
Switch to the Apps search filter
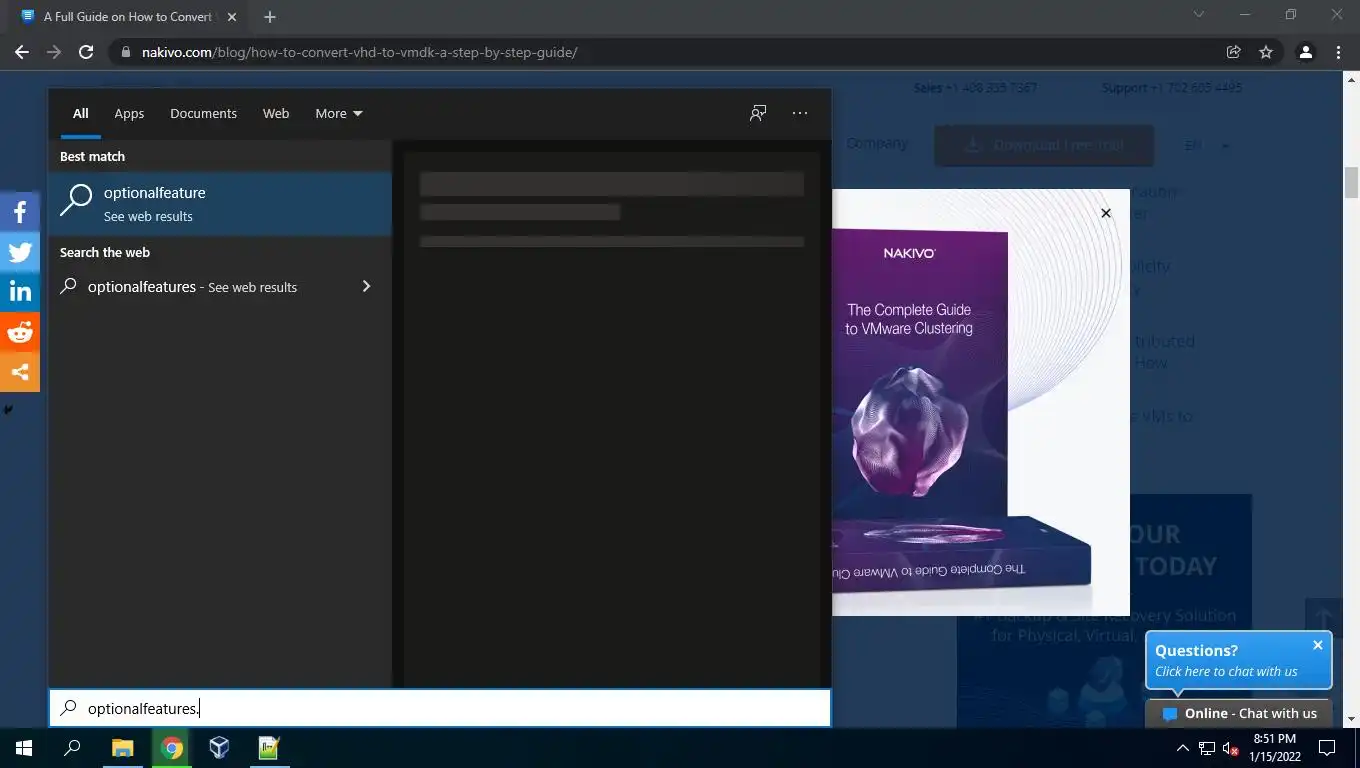[129, 113]
